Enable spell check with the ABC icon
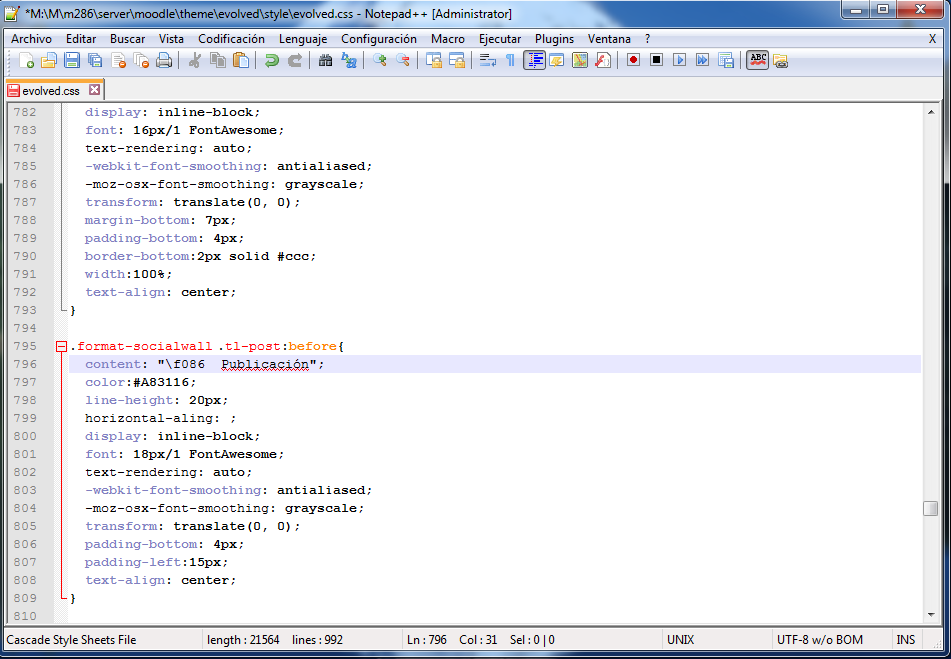 tap(758, 60)
